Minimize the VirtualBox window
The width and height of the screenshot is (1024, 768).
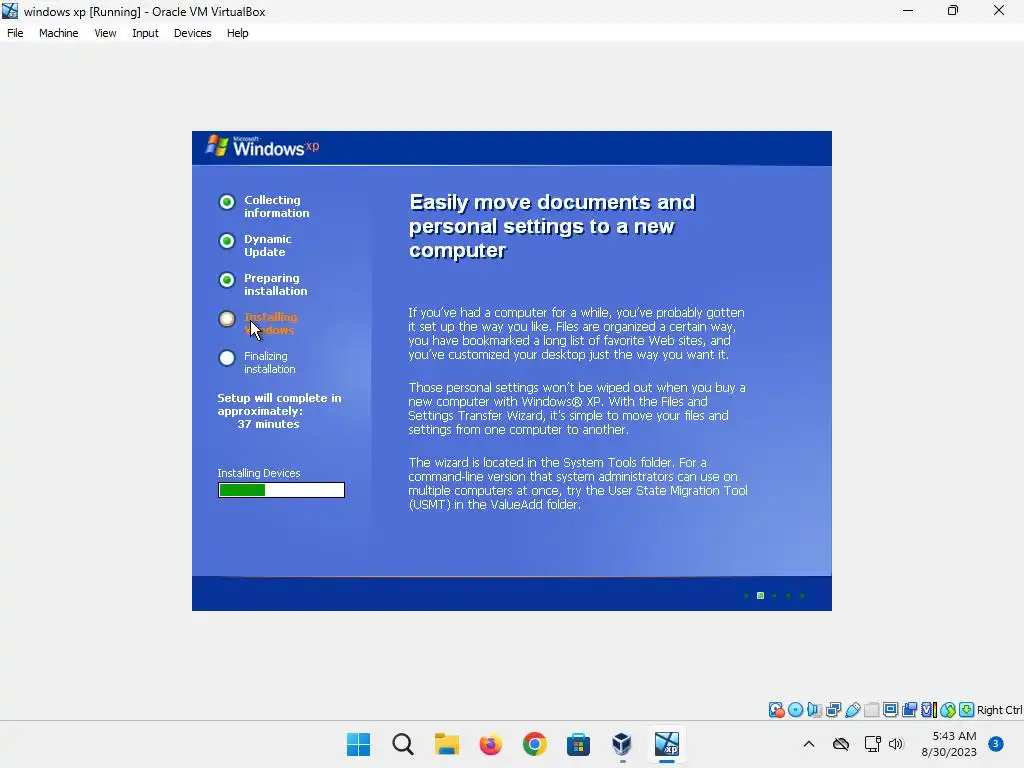(908, 11)
